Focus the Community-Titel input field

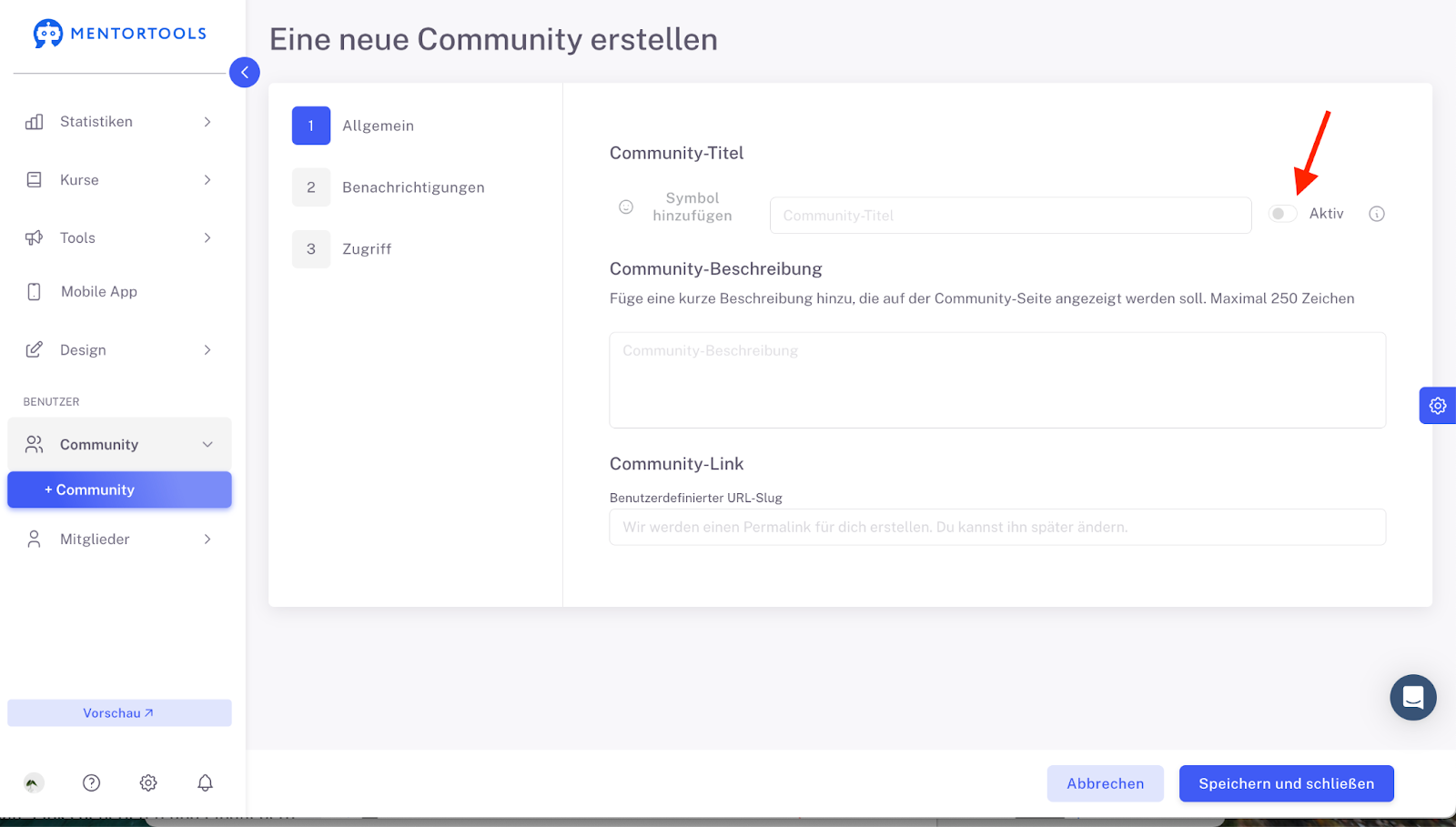coord(1010,216)
